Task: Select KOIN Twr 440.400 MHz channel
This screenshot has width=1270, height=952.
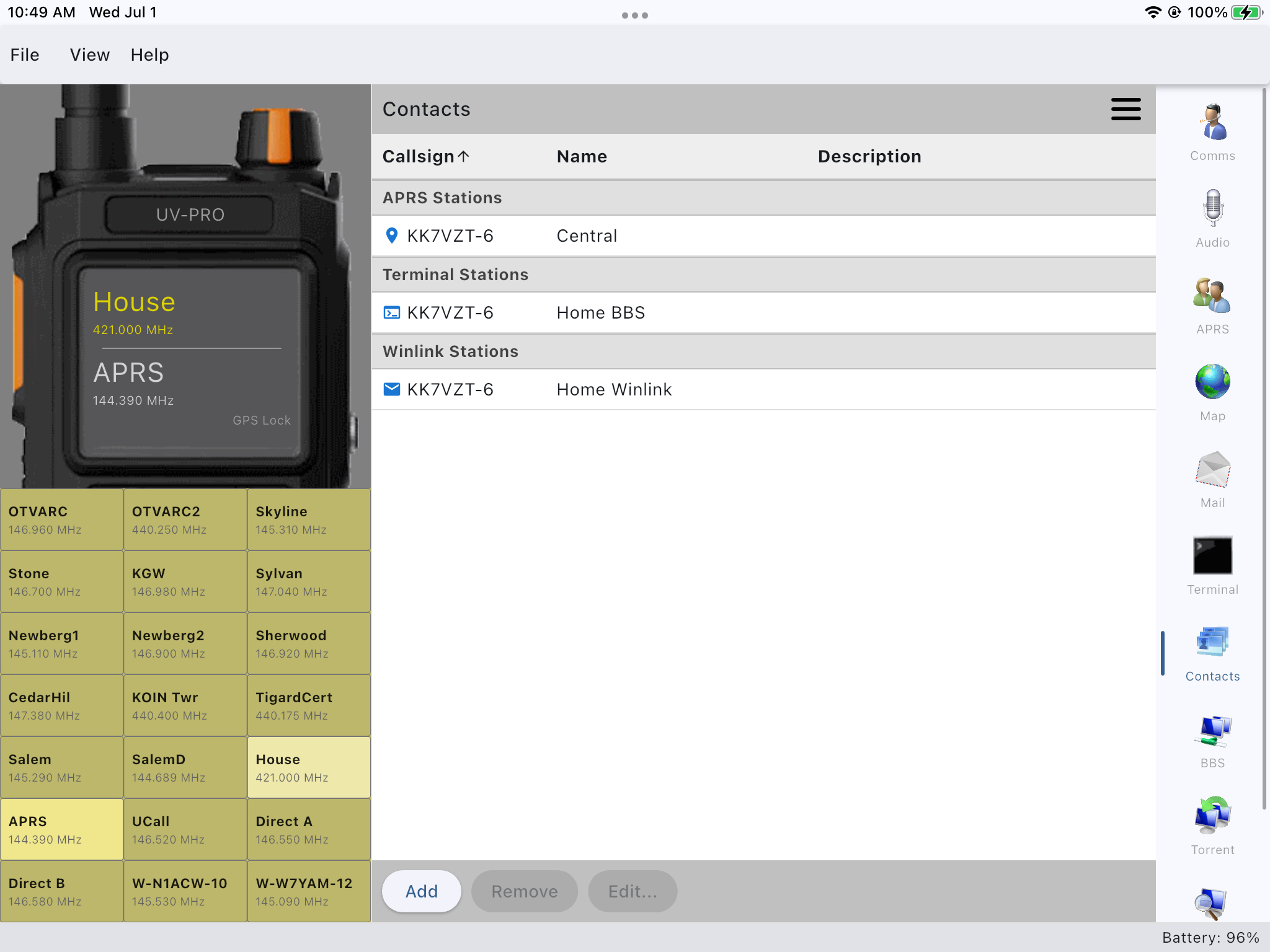Action: coord(185,705)
